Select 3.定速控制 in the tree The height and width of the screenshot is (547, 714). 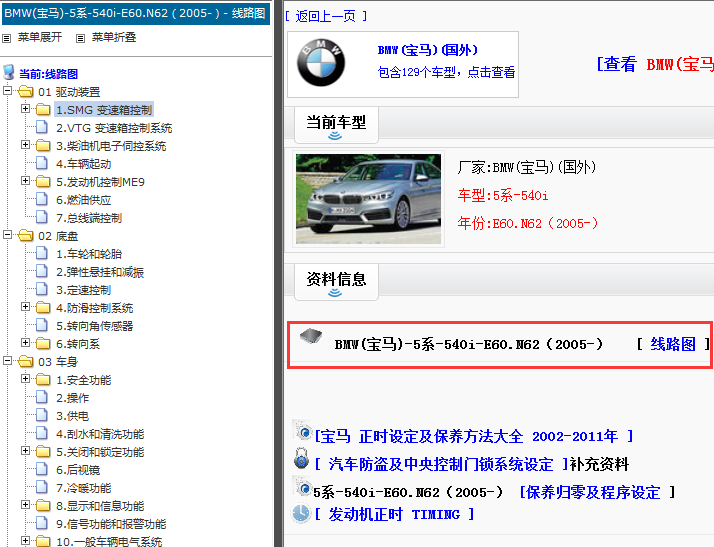[83, 290]
